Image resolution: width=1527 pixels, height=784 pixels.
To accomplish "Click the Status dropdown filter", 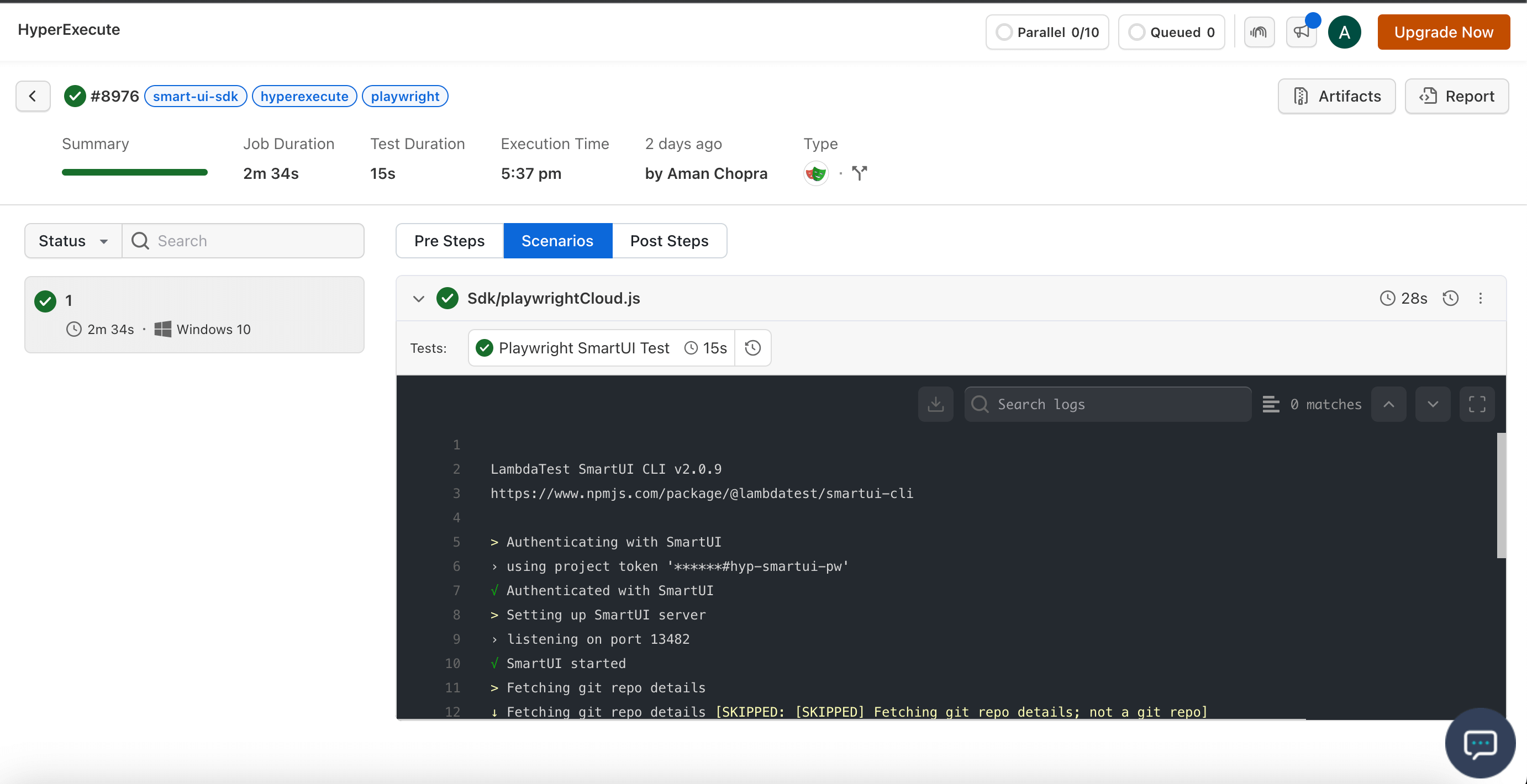I will tap(71, 240).
